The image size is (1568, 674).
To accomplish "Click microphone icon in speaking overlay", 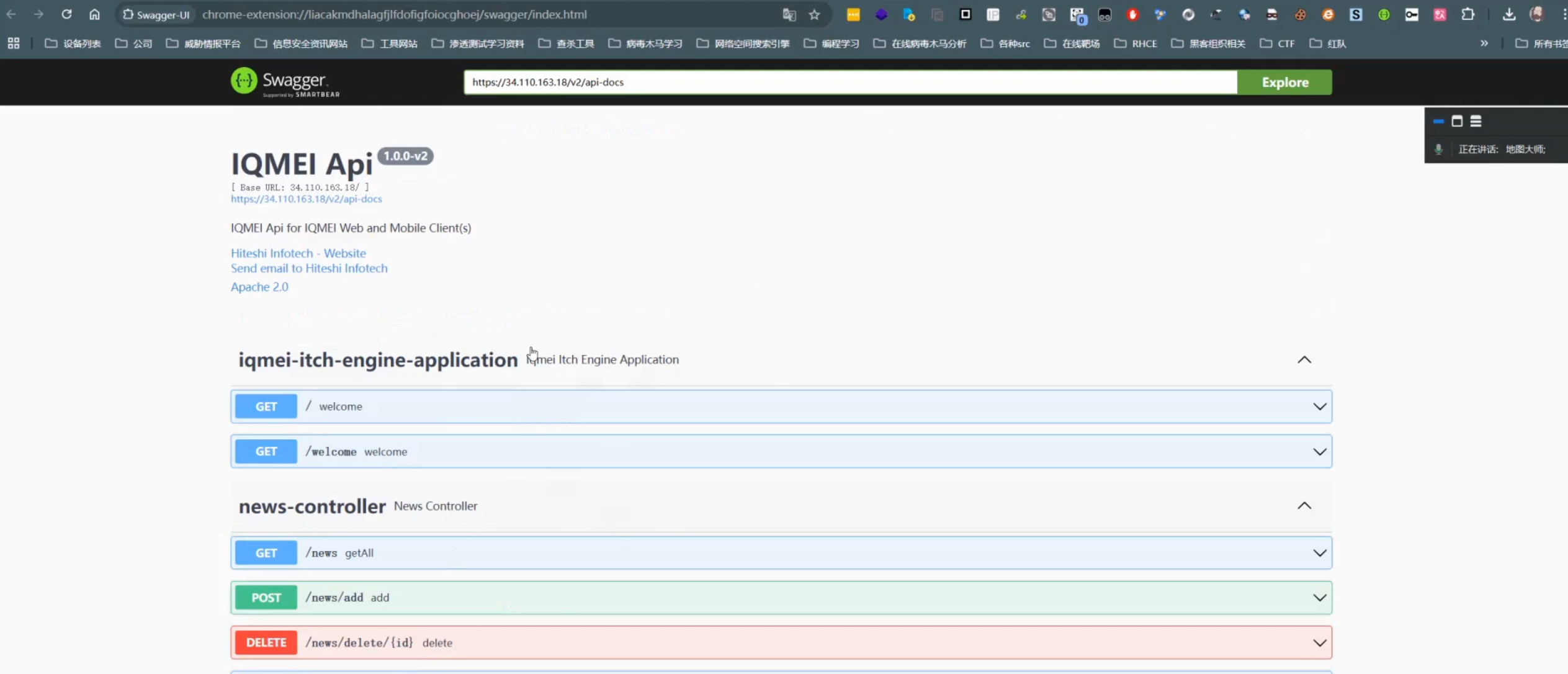I will pyautogui.click(x=1438, y=149).
